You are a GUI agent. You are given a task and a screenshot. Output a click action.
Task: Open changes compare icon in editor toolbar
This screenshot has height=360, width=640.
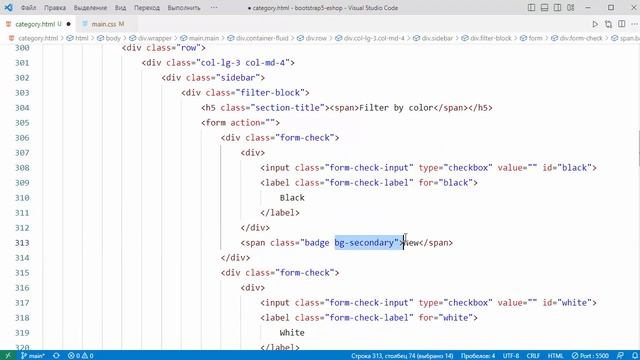tap(609, 24)
